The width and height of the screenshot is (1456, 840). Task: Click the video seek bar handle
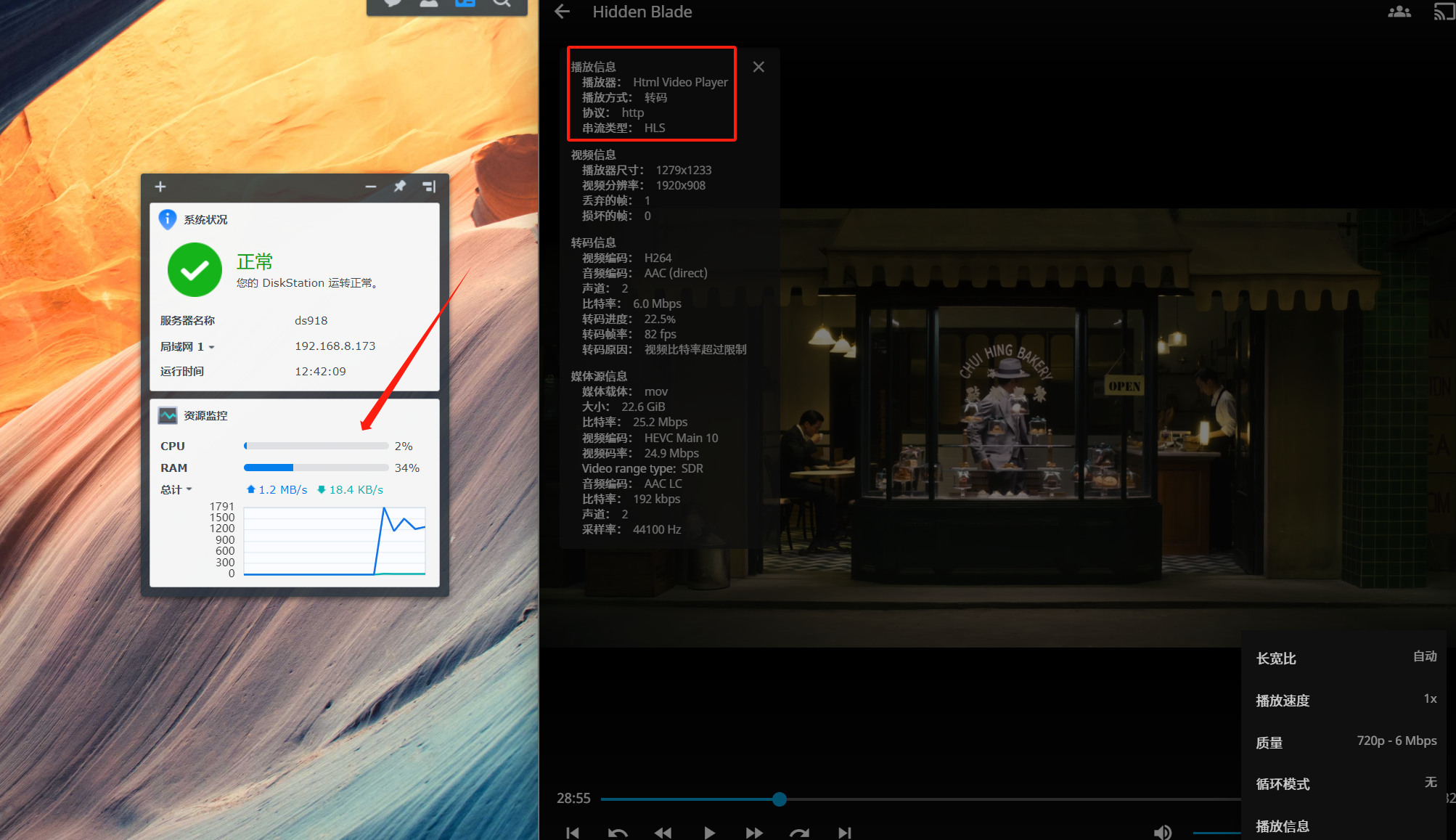780,799
